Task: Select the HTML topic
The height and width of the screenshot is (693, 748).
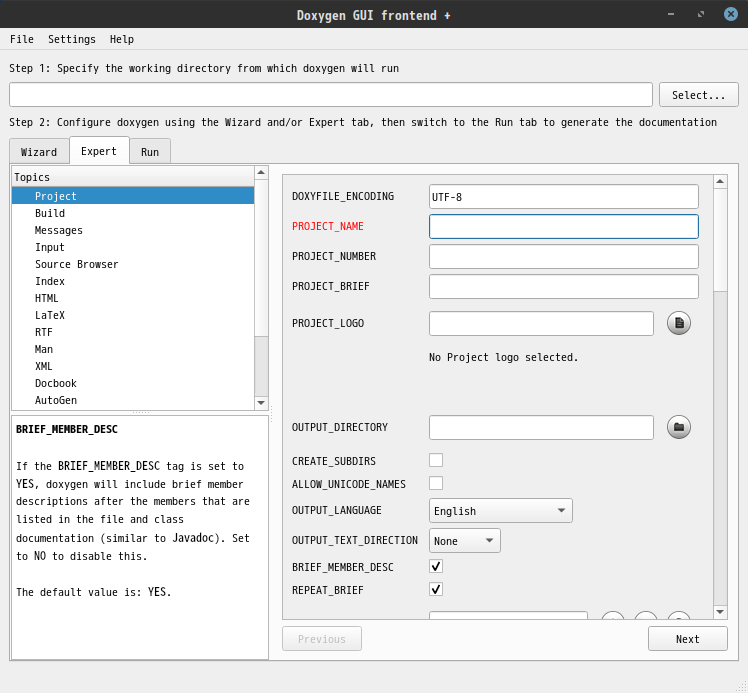Action: click(x=133, y=298)
